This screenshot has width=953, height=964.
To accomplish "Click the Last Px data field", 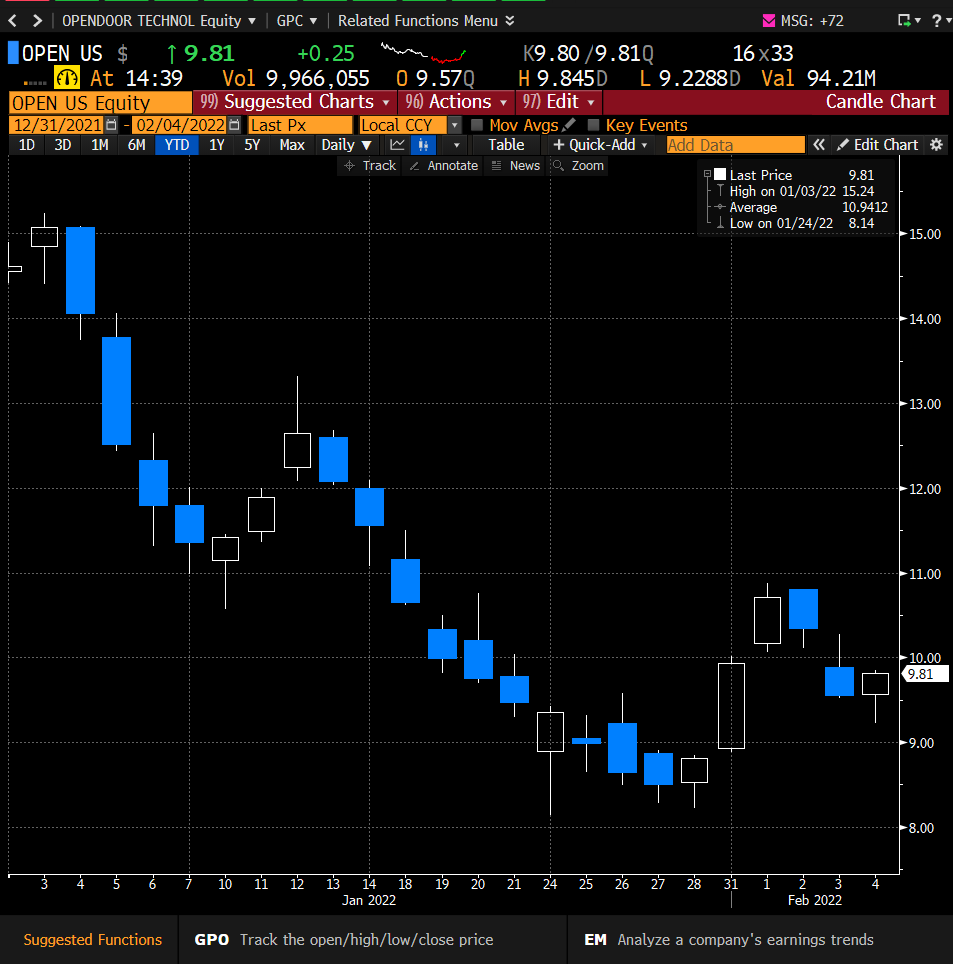I will (300, 125).
